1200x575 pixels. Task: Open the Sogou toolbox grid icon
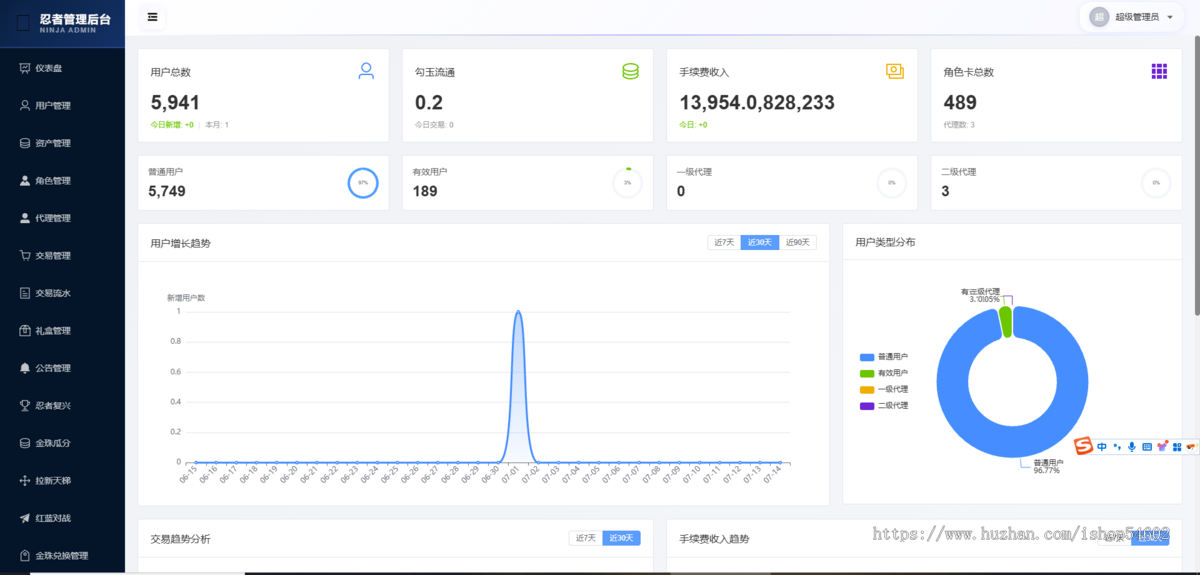(1177, 447)
